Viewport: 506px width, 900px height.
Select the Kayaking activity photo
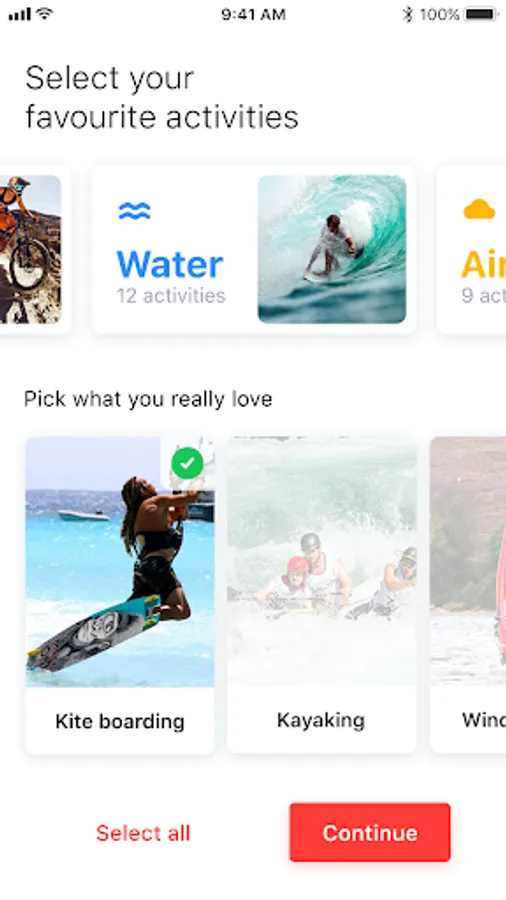(x=322, y=561)
